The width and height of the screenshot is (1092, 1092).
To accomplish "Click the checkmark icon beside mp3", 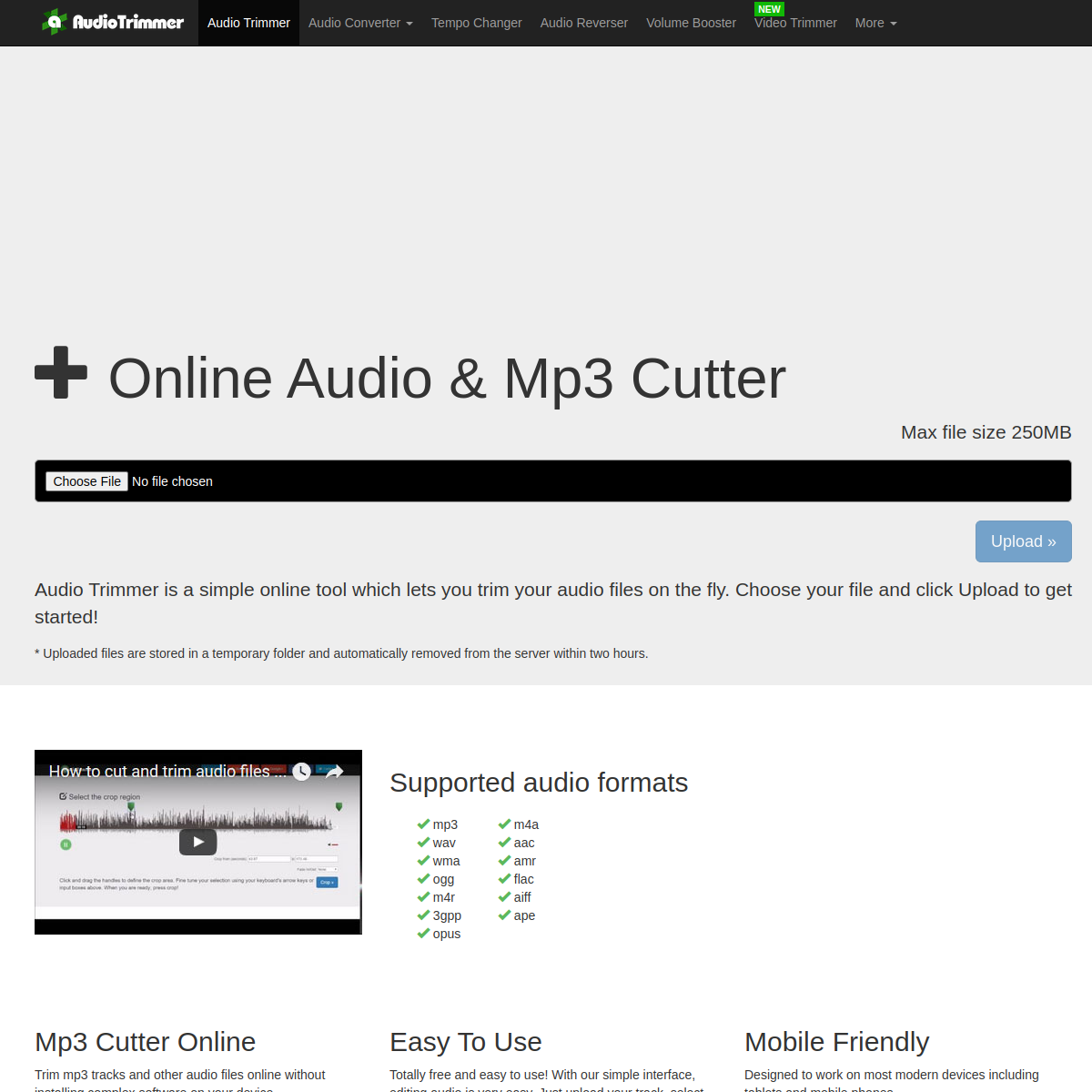I will click(424, 824).
